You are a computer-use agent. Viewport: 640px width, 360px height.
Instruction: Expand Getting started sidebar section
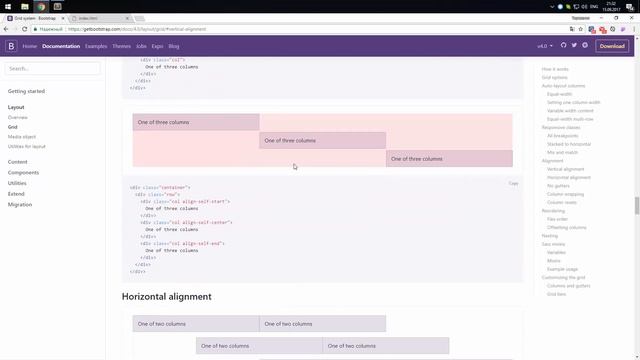[x=26, y=91]
